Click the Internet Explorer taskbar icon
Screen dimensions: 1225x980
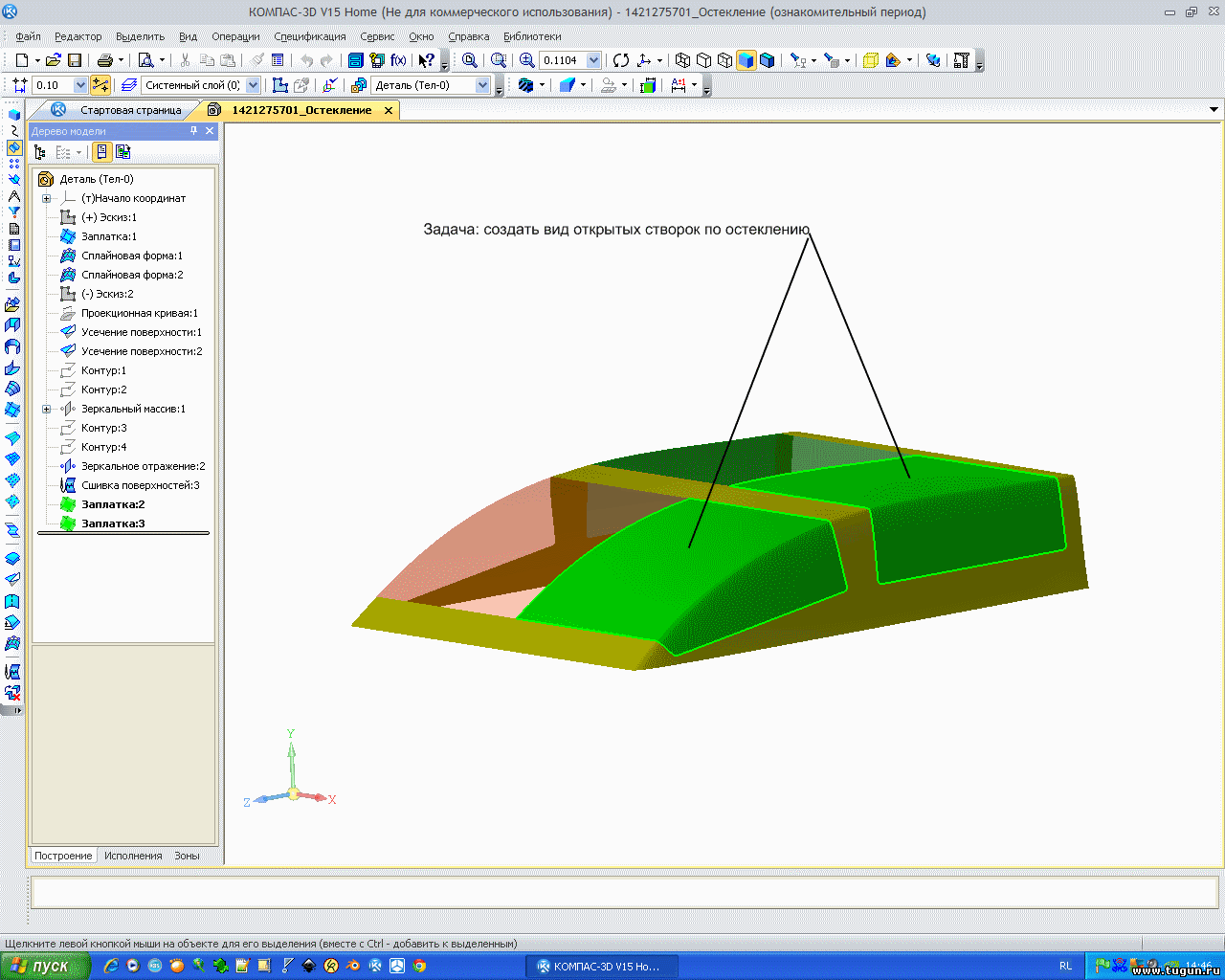pos(111,966)
